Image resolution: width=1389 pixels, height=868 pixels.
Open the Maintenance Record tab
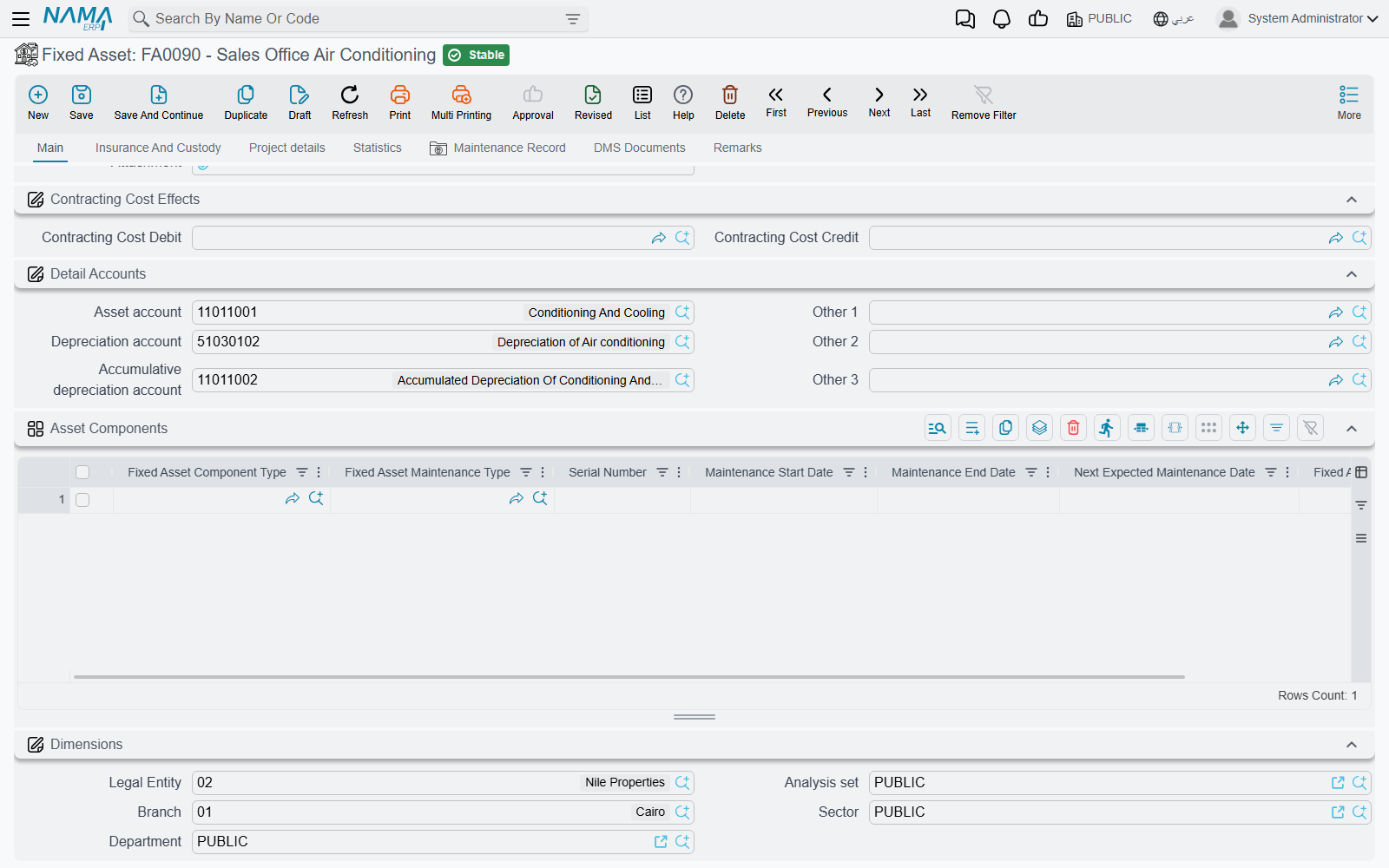497,148
